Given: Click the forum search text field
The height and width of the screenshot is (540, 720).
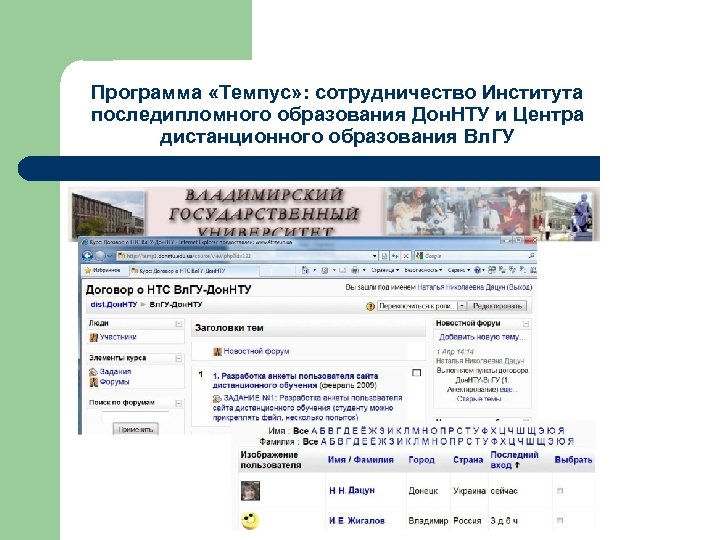Looking at the screenshot, I should (135, 416).
